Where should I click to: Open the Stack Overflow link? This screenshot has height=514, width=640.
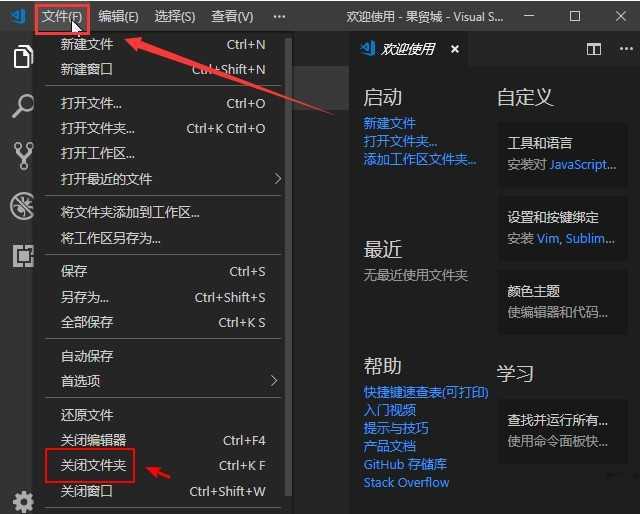pos(406,483)
